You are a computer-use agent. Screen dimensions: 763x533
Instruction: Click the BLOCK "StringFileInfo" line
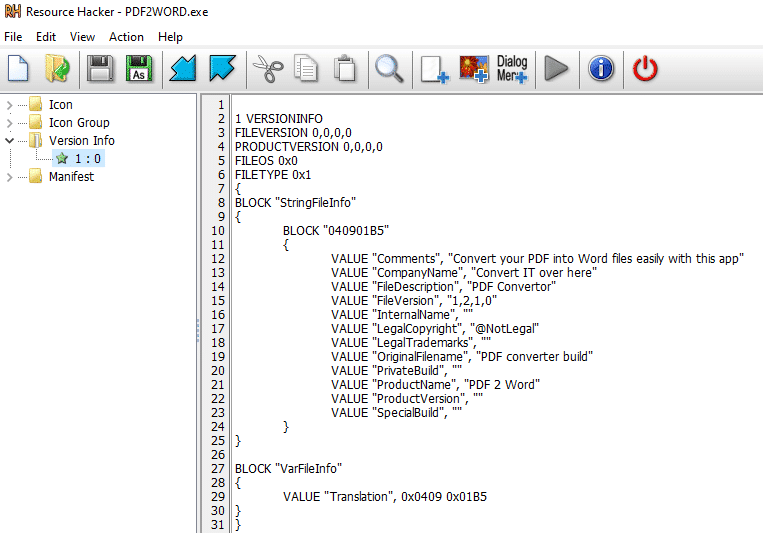[295, 203]
